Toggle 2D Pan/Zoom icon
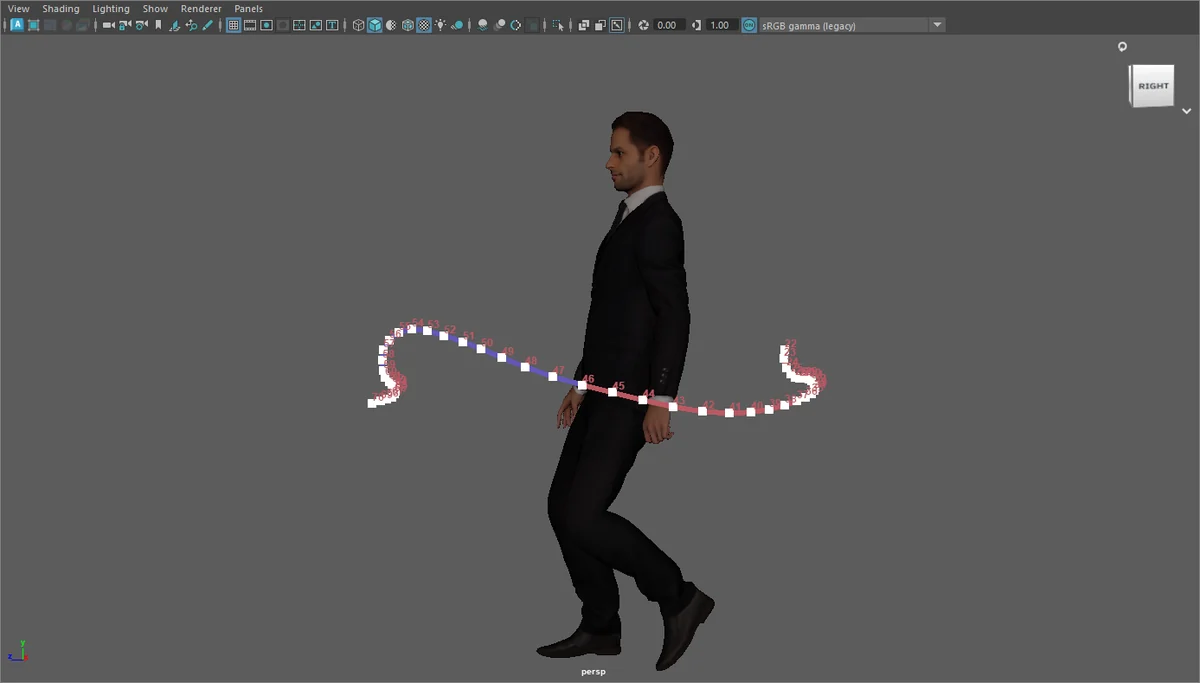Screen dimensions: 1200x683 (191, 25)
